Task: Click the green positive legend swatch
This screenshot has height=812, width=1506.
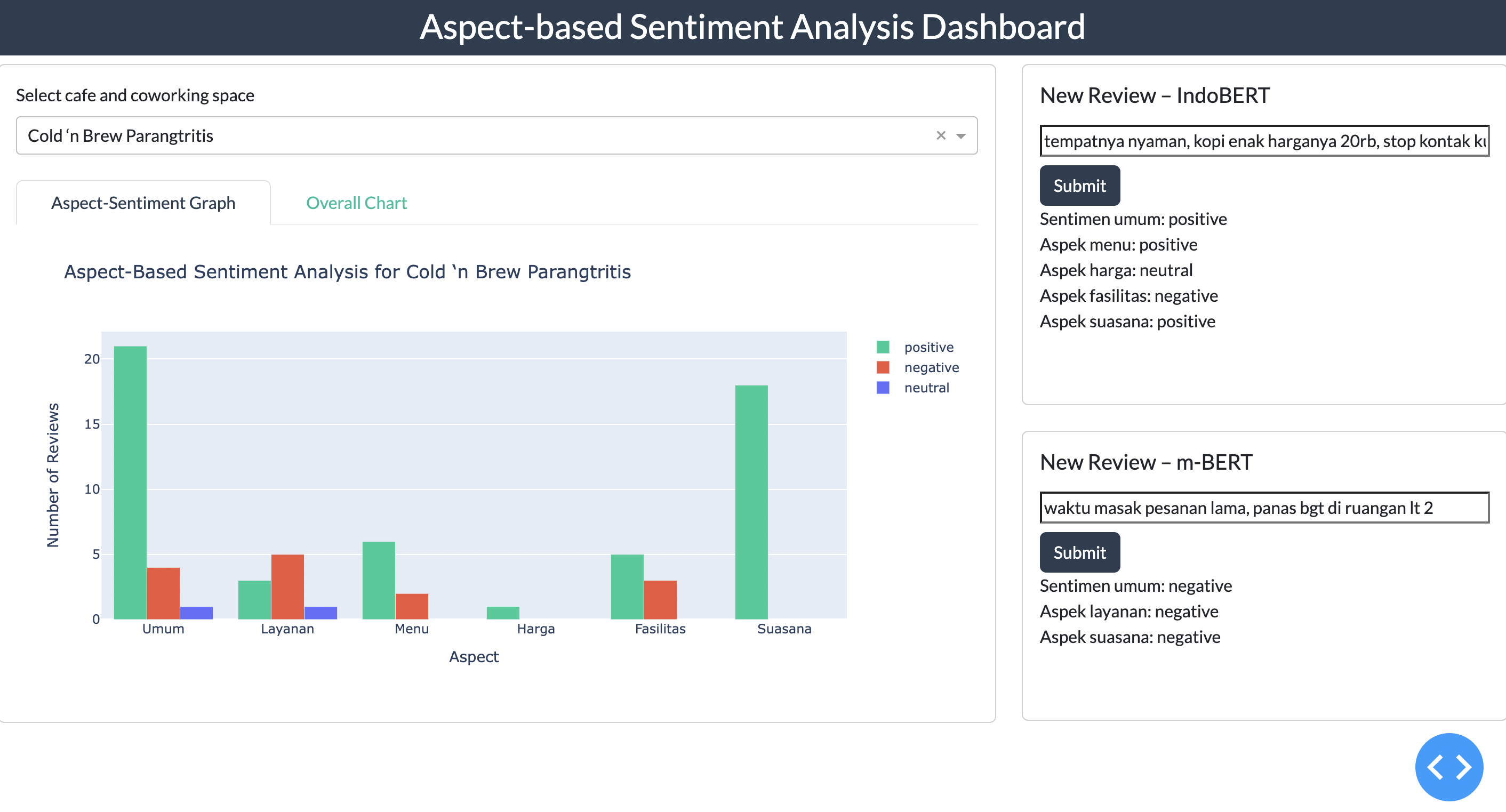Action: 883,347
